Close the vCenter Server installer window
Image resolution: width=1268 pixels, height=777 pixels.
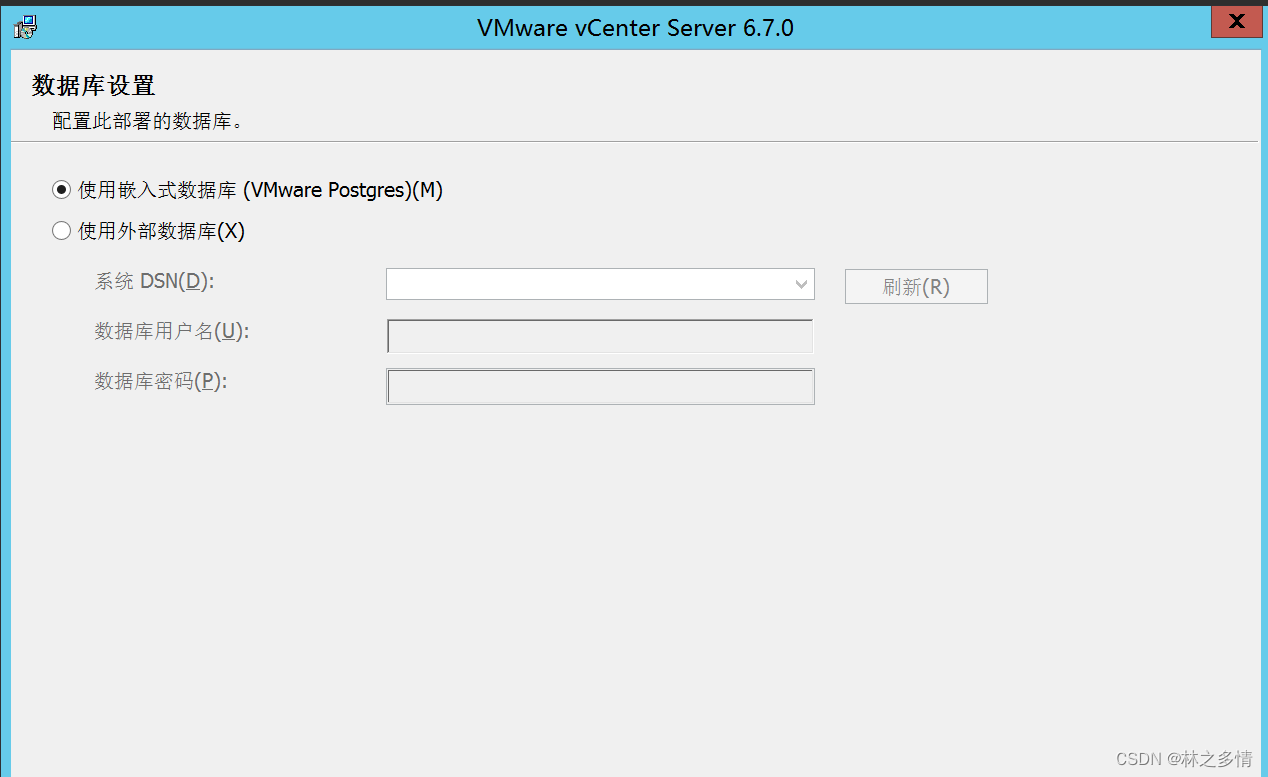point(1237,22)
